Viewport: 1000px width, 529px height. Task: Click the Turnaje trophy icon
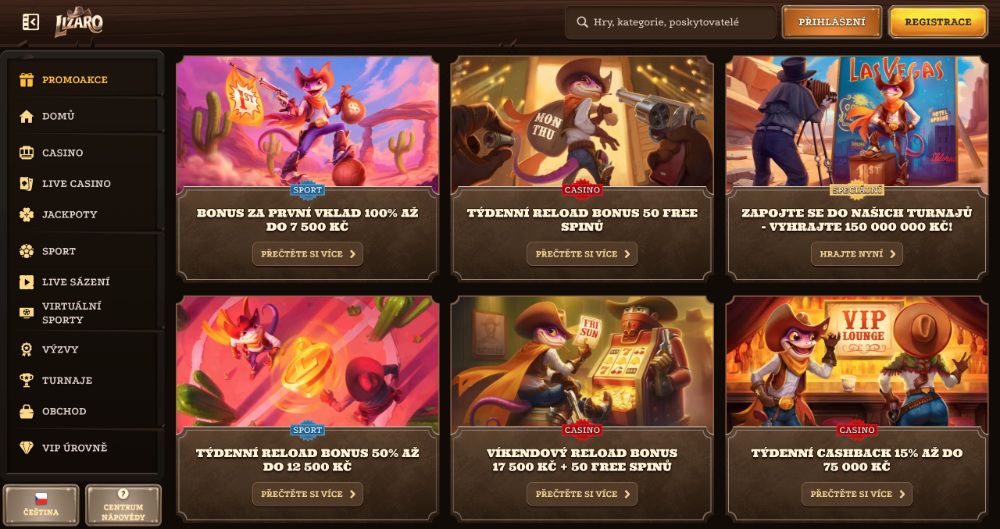click(26, 380)
